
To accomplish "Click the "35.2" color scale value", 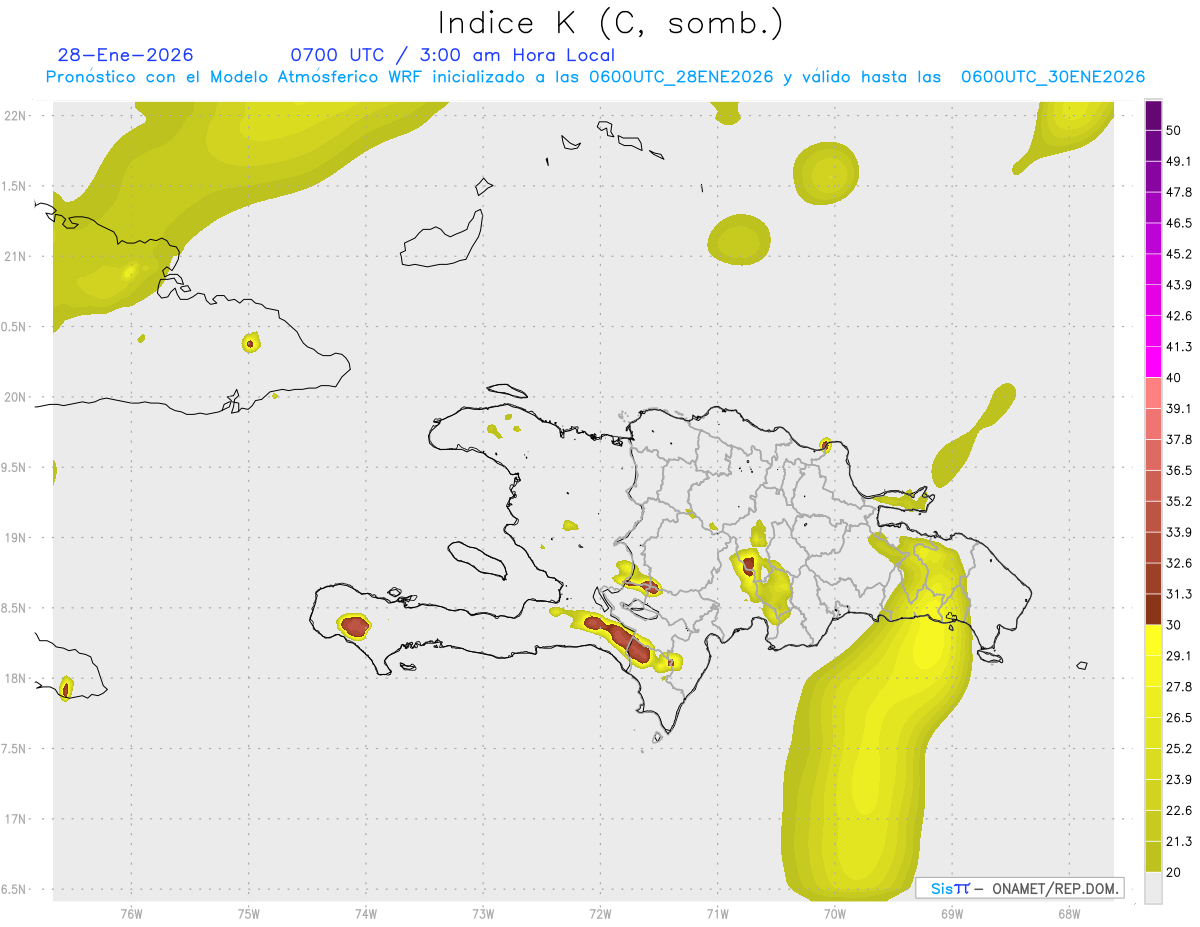I will click(x=1179, y=501).
